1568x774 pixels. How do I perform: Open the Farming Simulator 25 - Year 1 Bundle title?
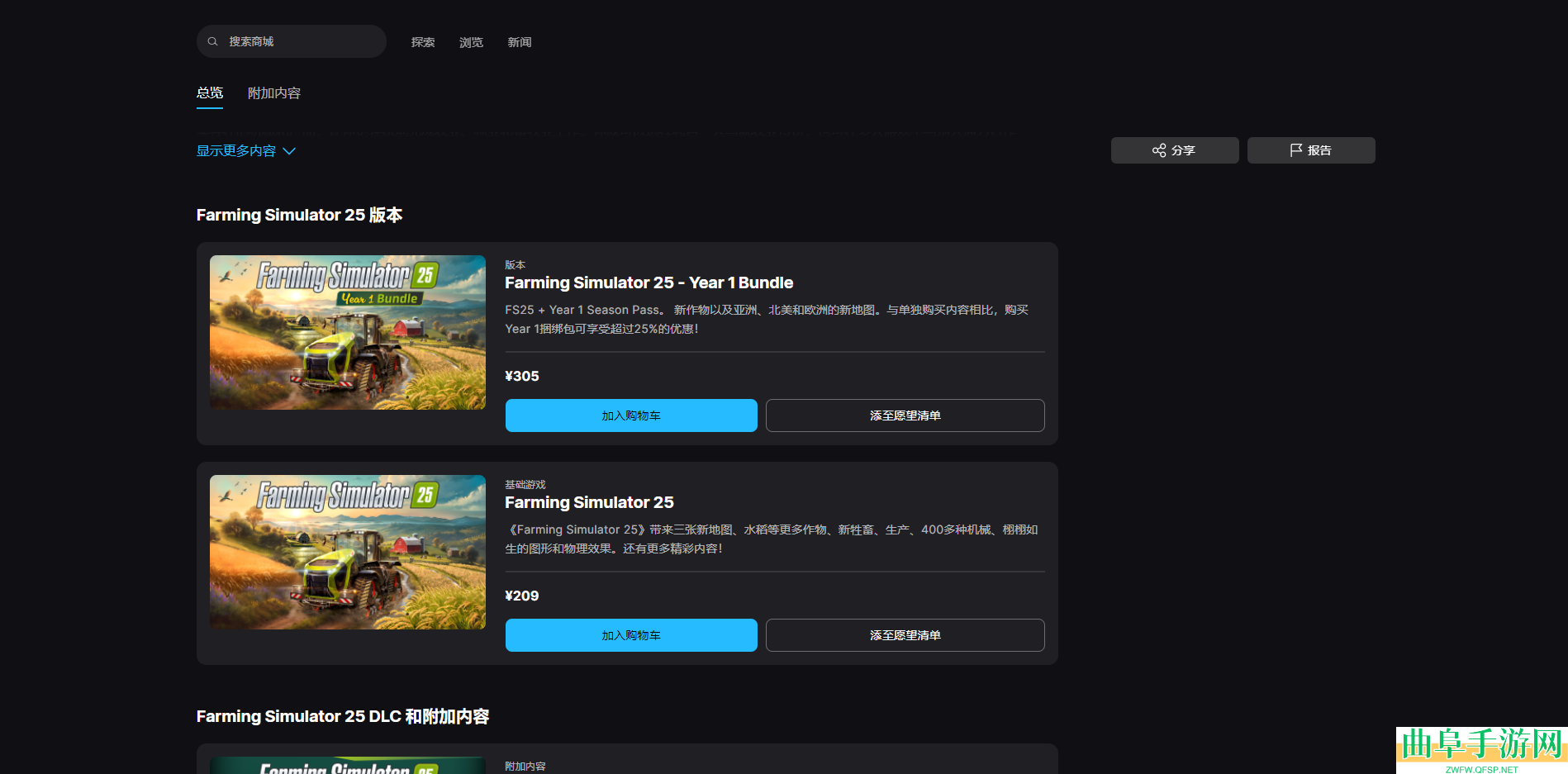coord(649,283)
